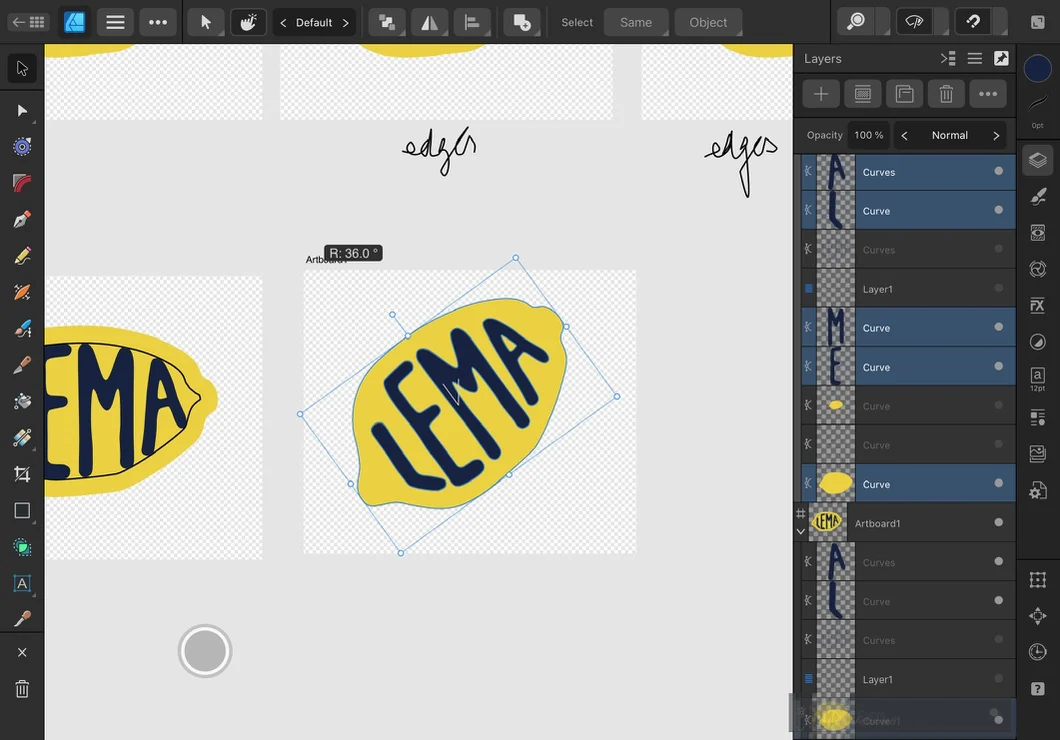The height and width of the screenshot is (740, 1060).
Task: Open the Normal blend mode list
Action: coord(949,135)
